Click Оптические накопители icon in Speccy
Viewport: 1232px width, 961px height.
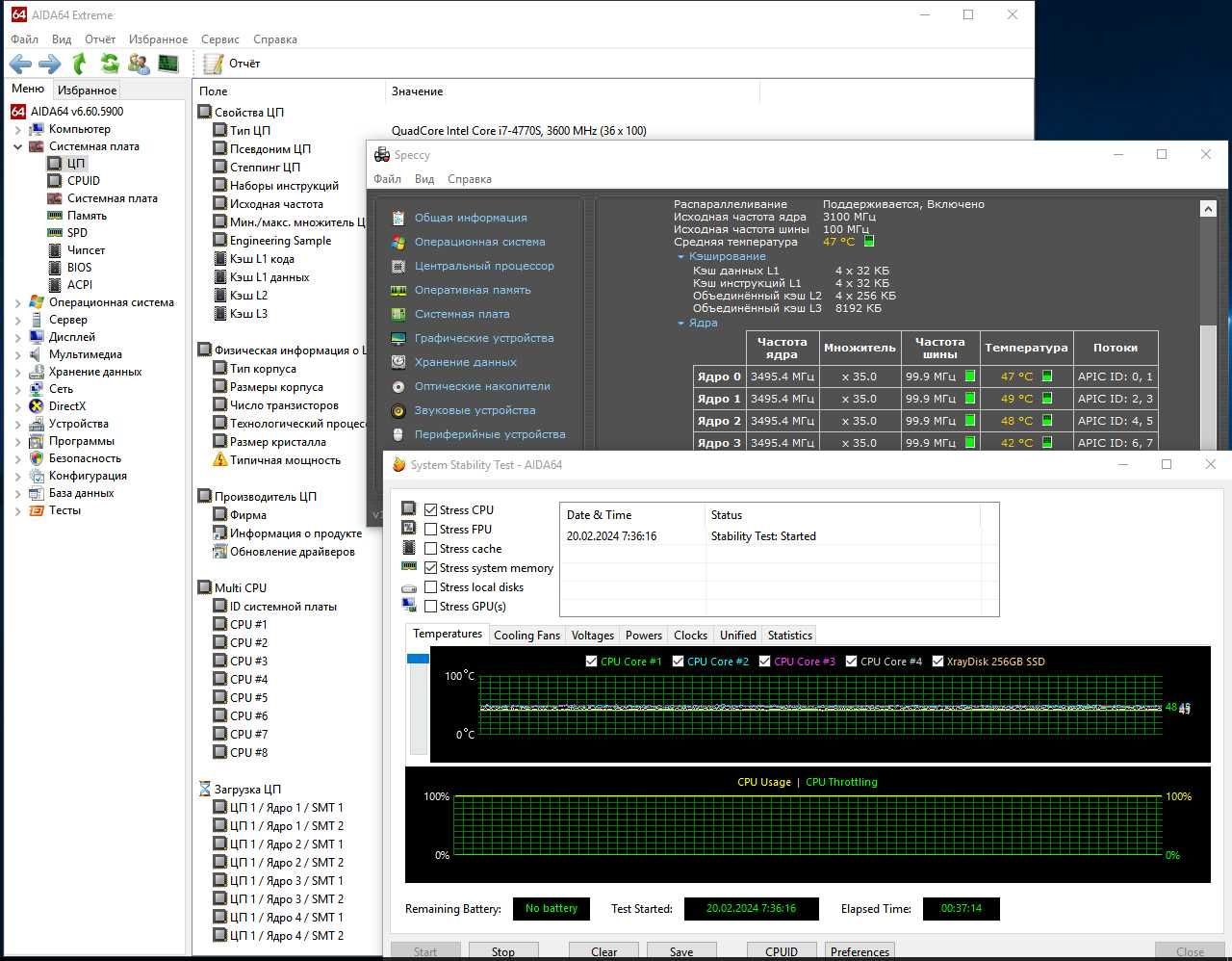[398, 386]
